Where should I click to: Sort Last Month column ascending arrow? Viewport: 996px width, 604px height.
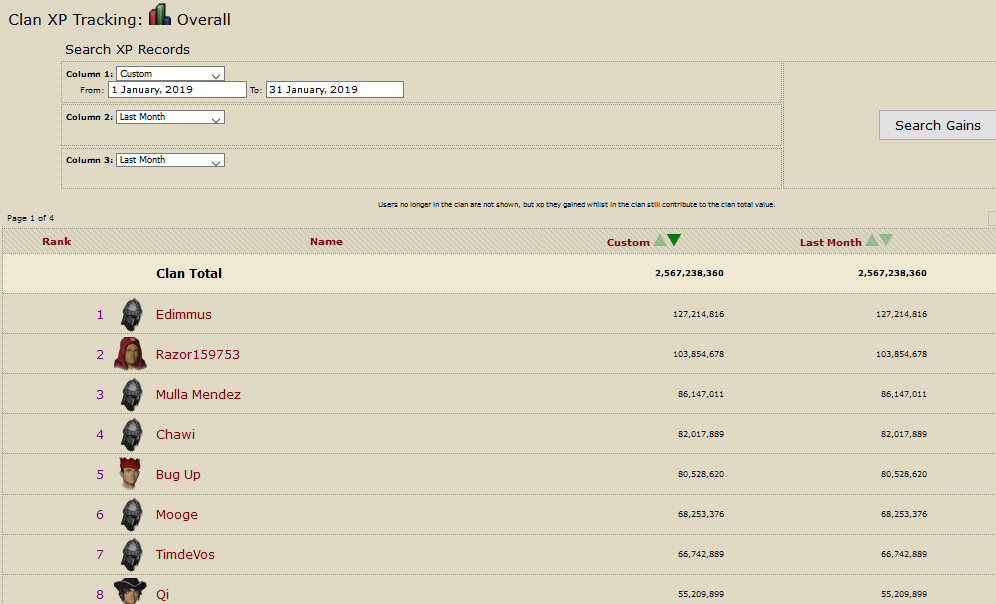tap(872, 241)
